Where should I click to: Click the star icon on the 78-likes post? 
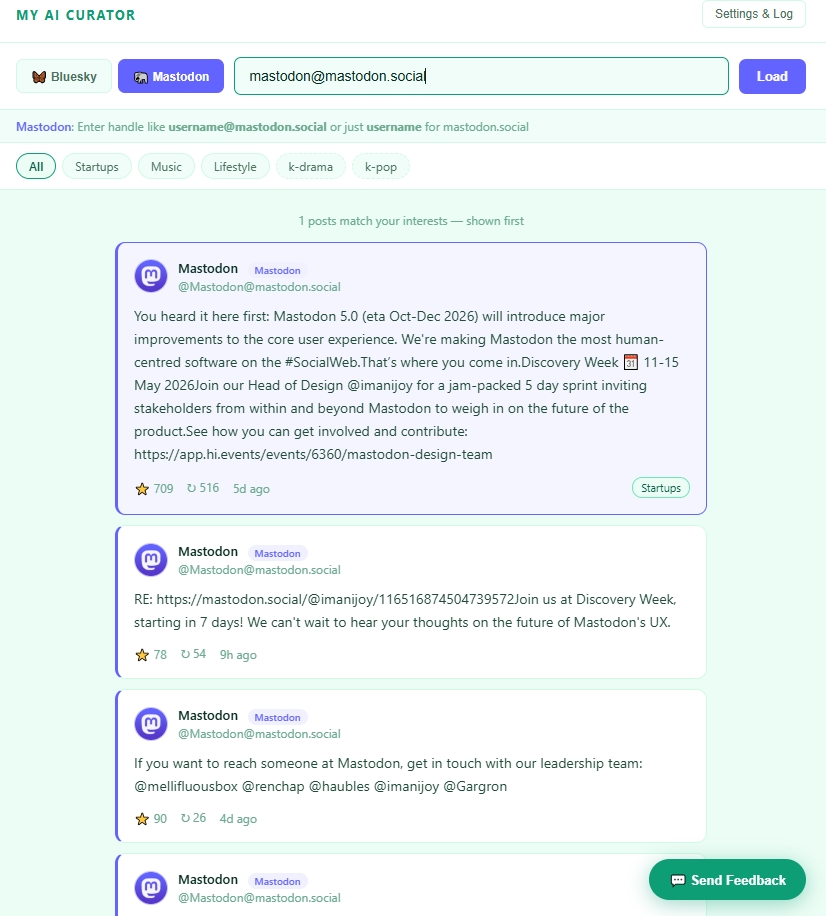tap(142, 655)
